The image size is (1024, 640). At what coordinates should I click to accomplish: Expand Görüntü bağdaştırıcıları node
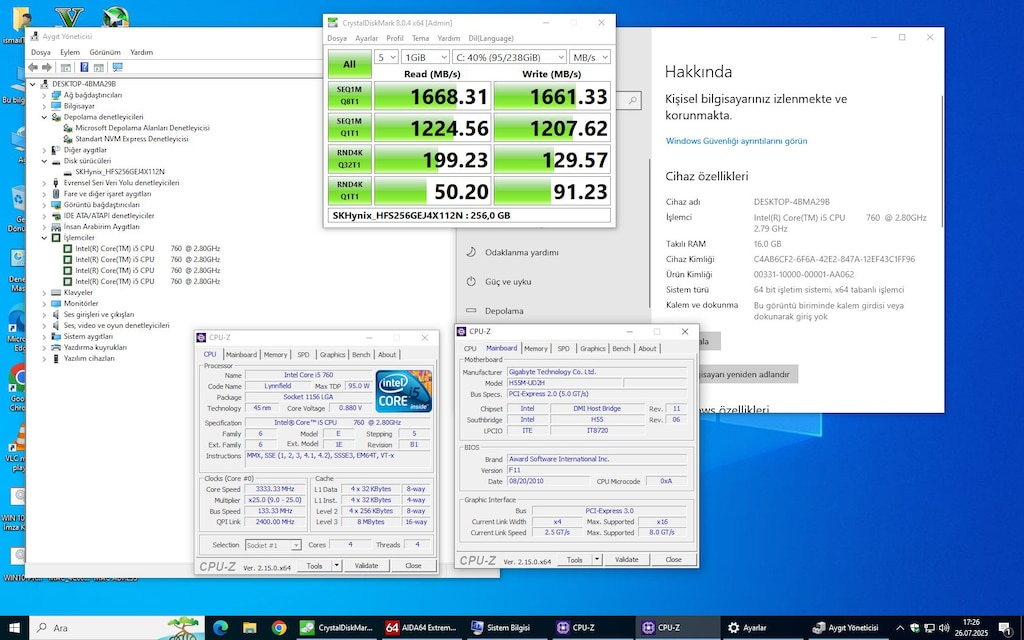coord(44,205)
